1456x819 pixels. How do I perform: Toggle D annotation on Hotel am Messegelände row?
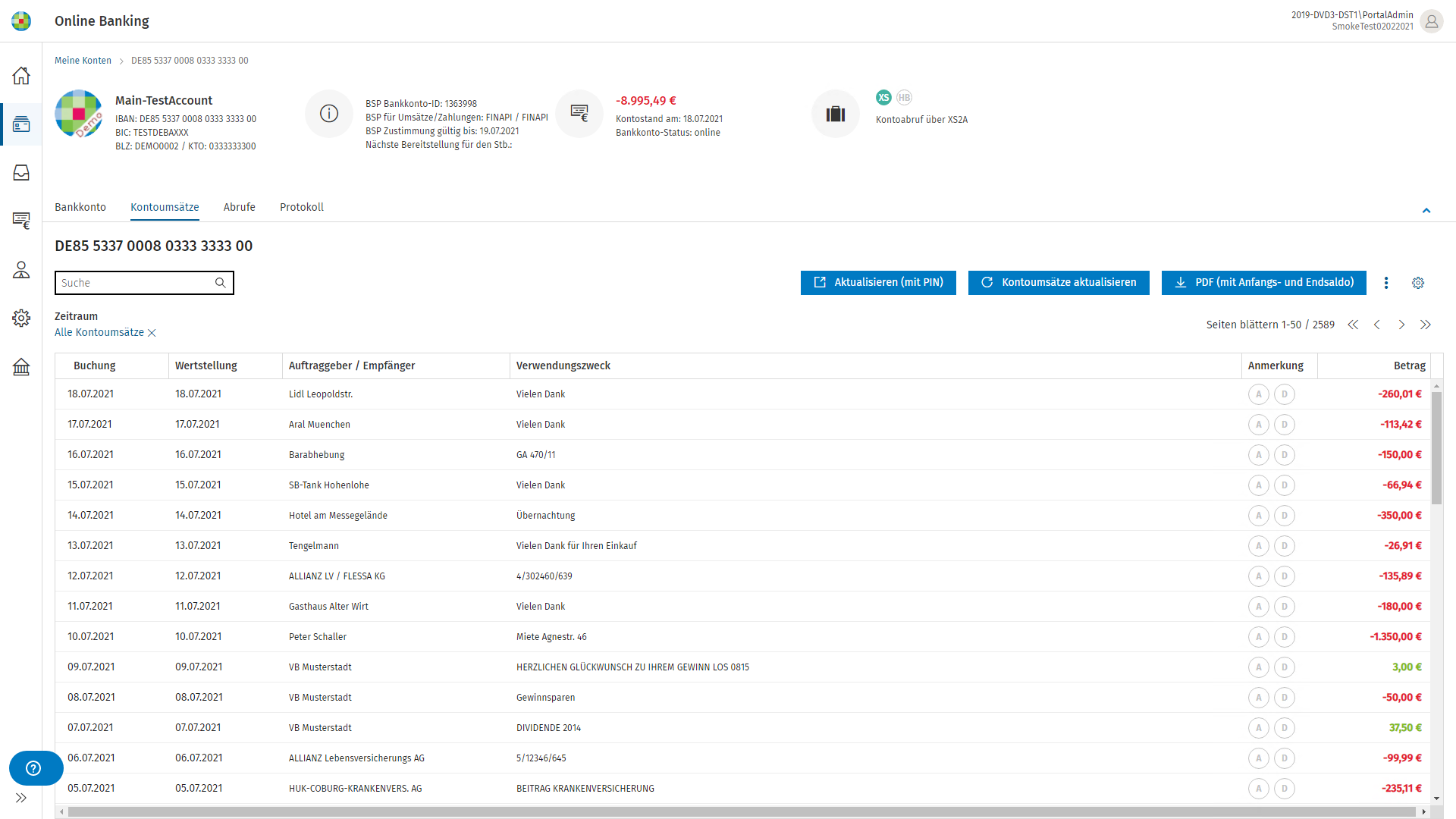click(1285, 516)
